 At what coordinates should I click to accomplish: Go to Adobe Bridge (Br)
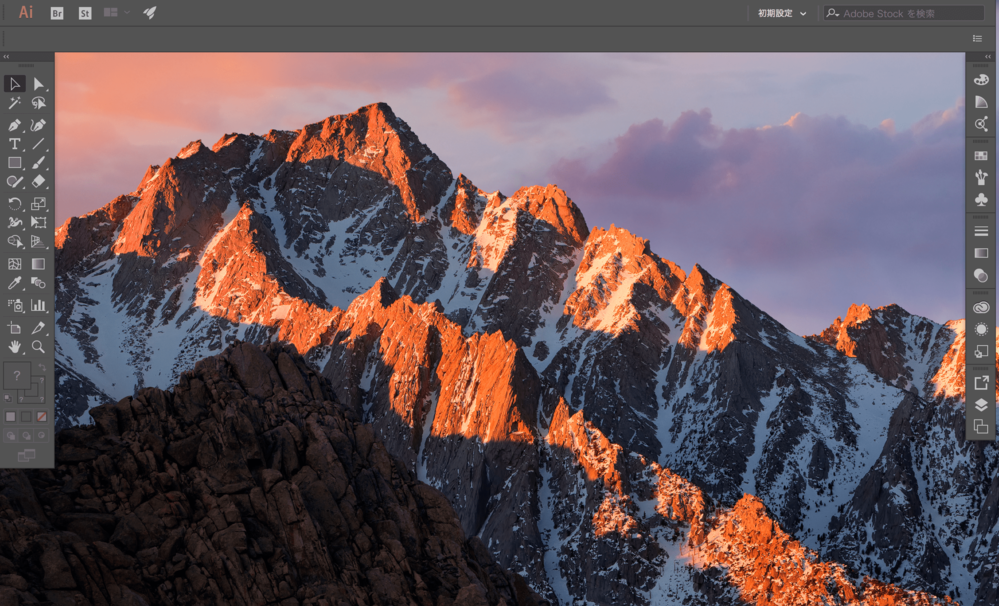point(57,13)
